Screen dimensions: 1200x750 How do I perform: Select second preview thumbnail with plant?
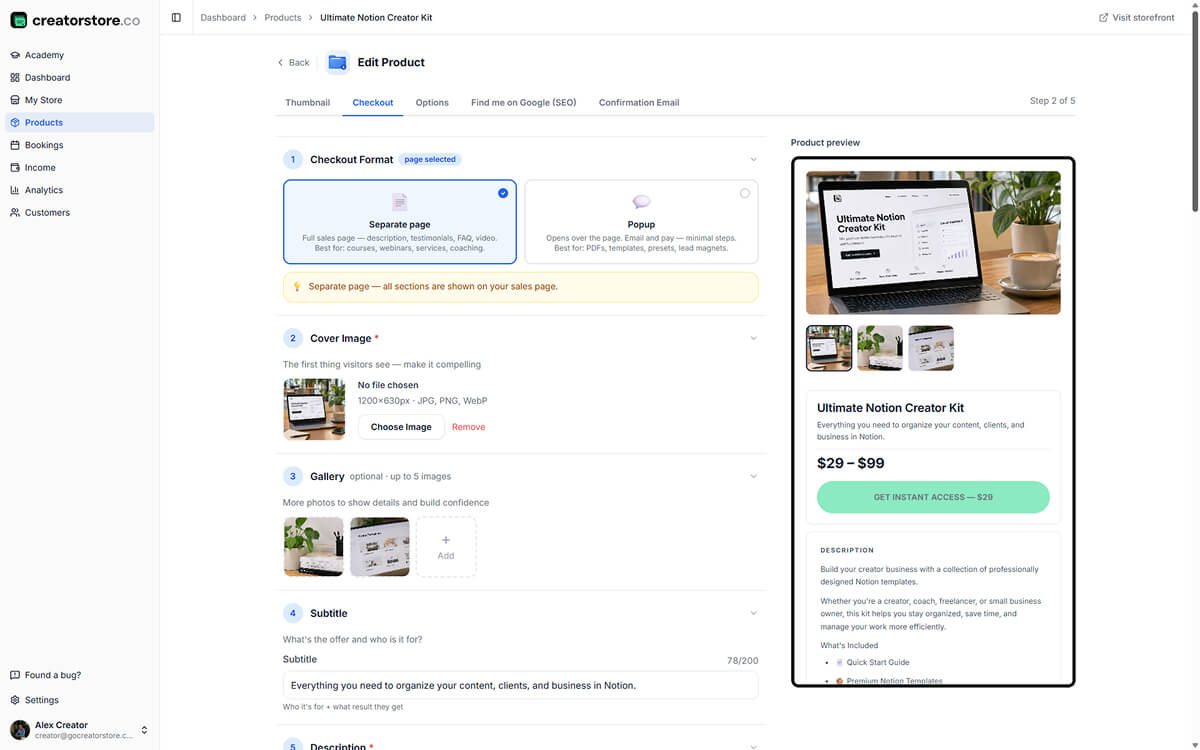coord(880,348)
